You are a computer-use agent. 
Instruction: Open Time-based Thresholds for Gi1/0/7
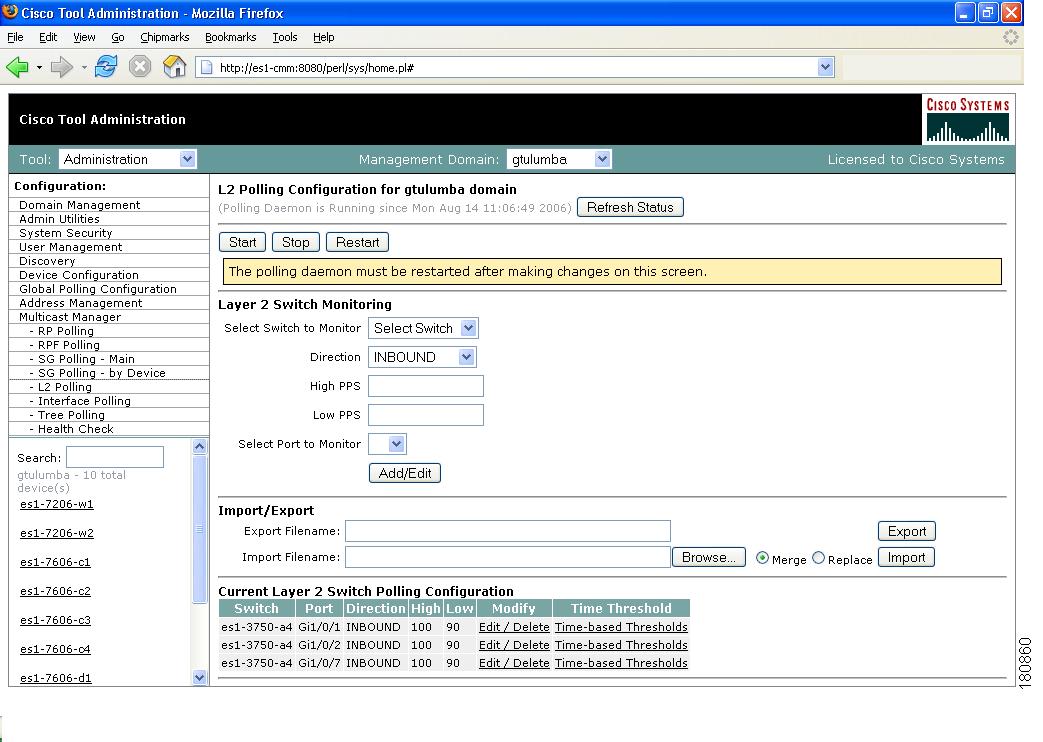pyautogui.click(x=621, y=663)
